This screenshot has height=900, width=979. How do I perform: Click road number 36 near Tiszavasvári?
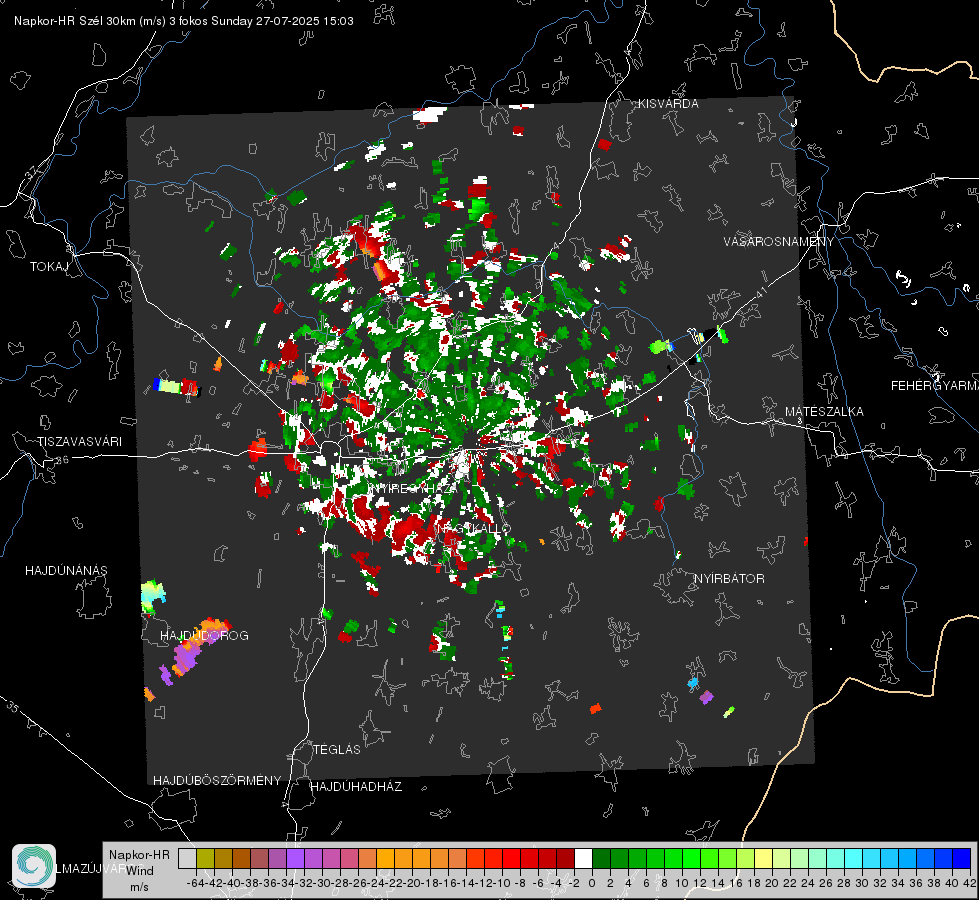coord(62,460)
